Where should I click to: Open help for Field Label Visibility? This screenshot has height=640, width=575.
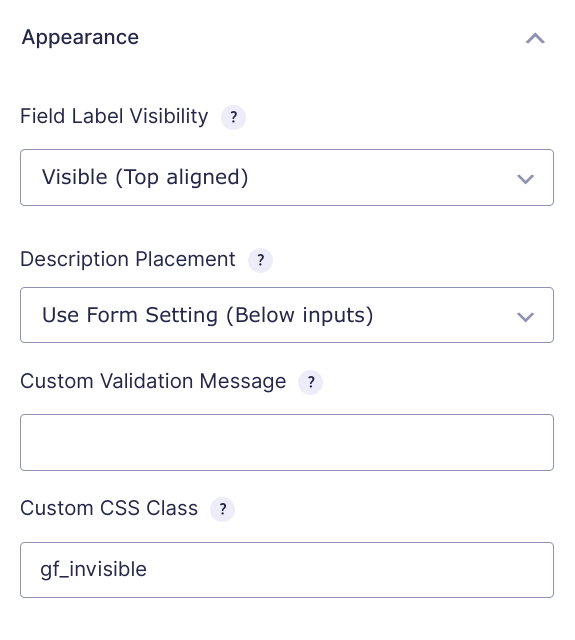pos(233,118)
